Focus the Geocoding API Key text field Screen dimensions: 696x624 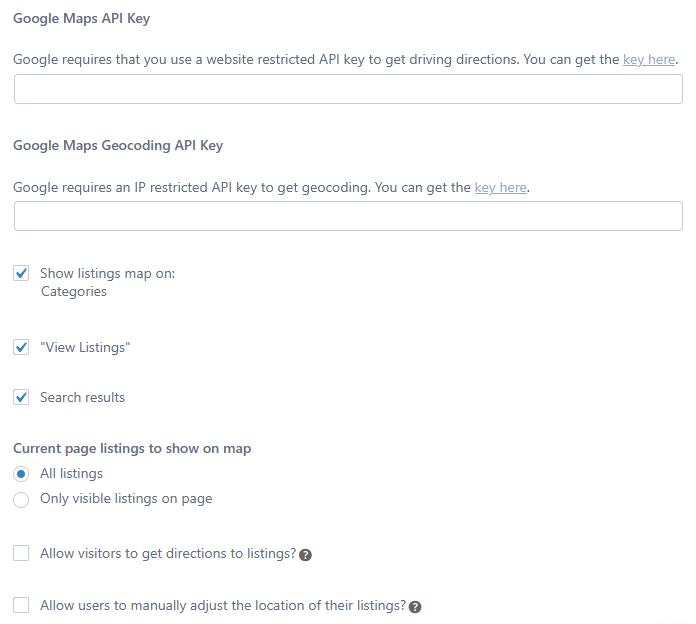[348, 216]
